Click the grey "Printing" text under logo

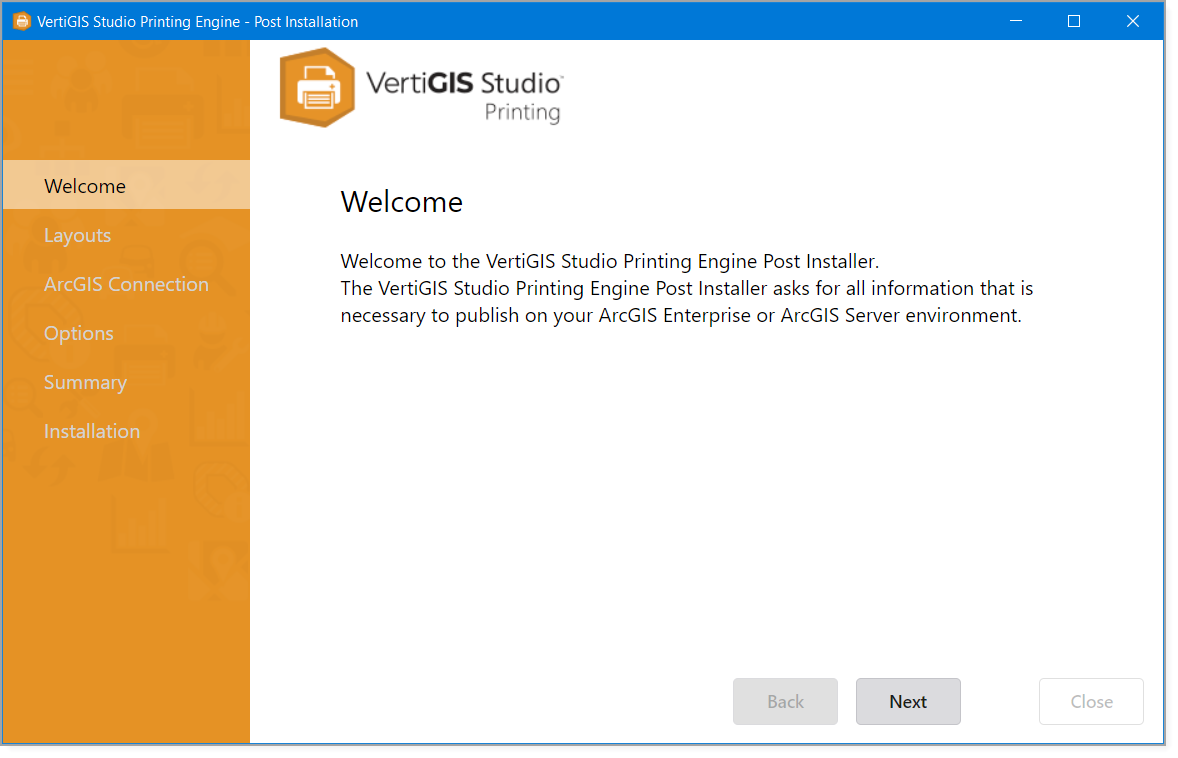(522, 112)
